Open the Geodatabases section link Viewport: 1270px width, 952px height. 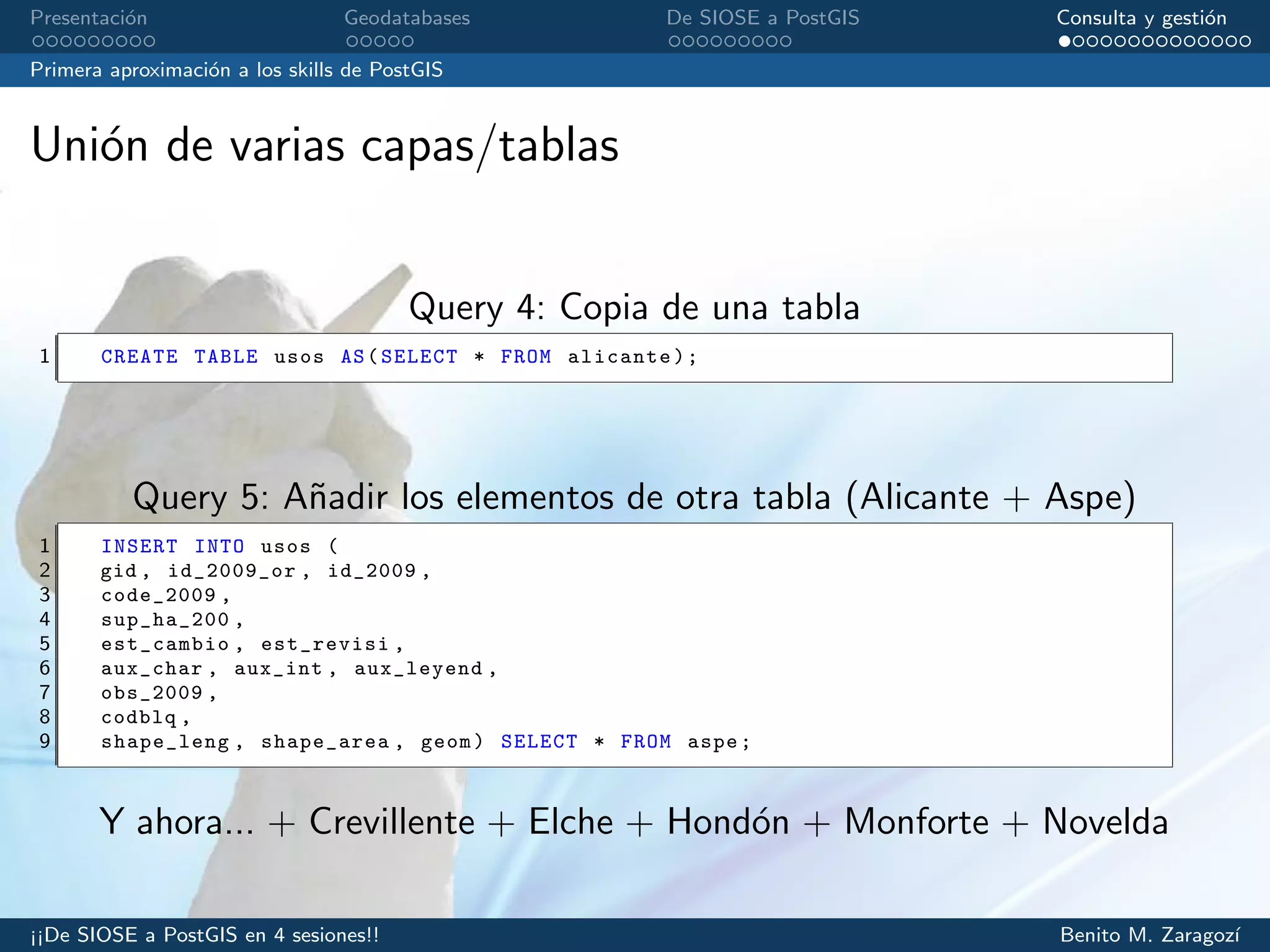tap(407, 18)
